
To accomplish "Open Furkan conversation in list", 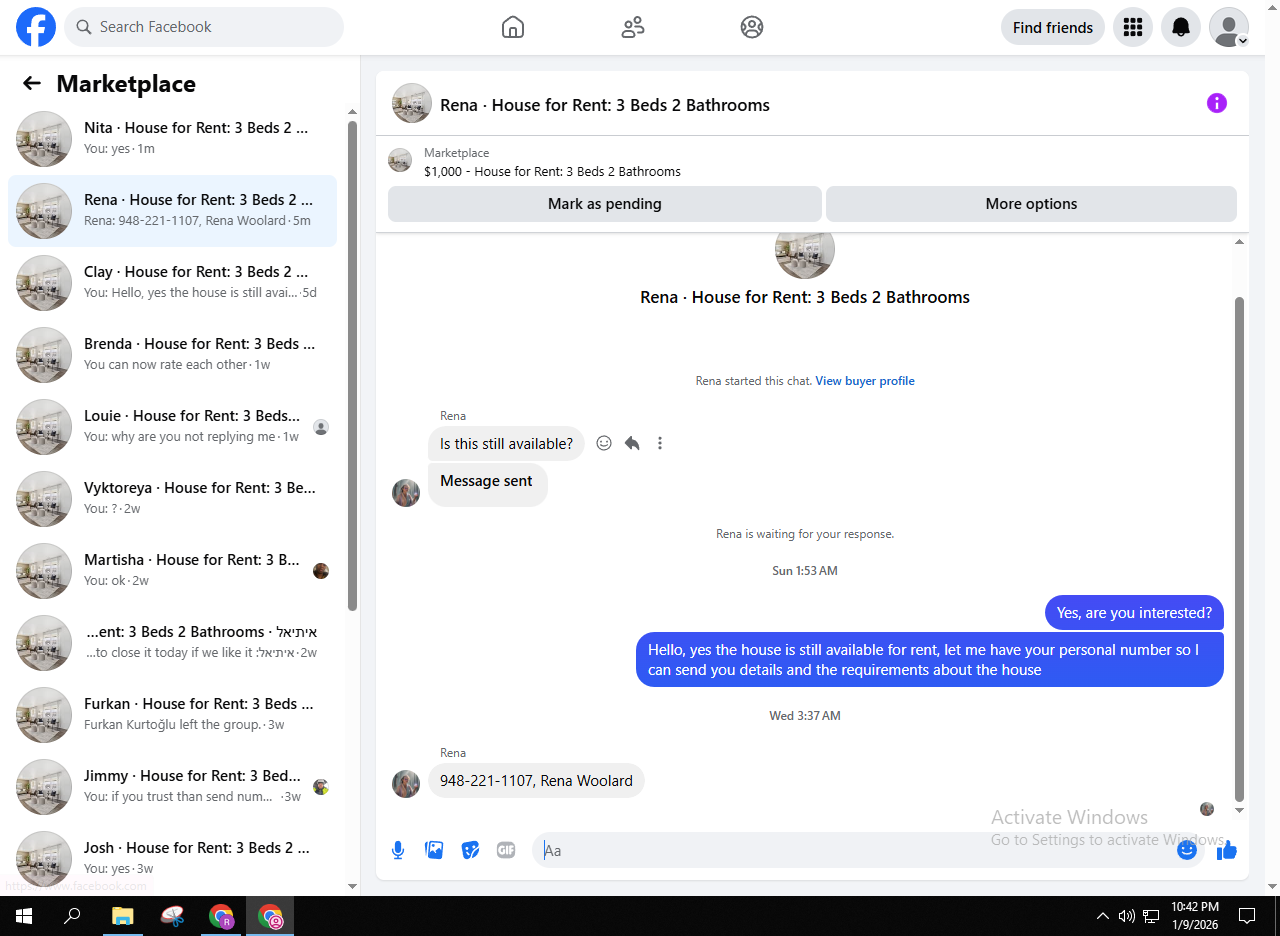I will [172, 715].
